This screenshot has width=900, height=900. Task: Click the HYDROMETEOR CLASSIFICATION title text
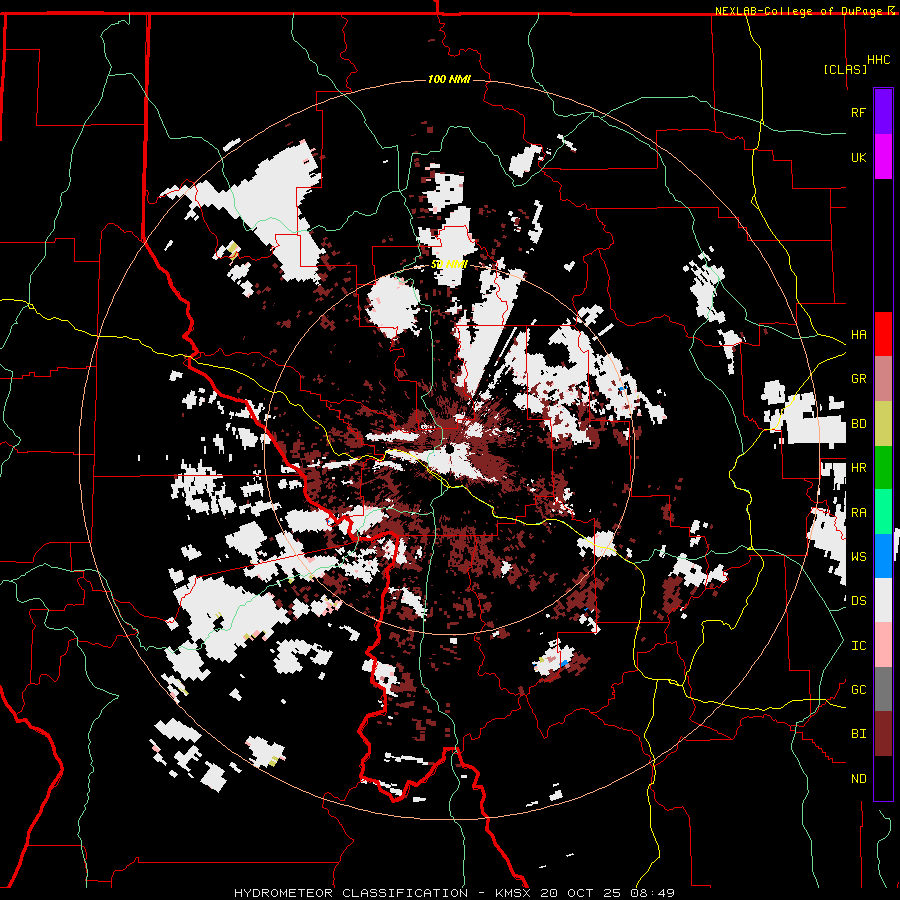[351, 893]
